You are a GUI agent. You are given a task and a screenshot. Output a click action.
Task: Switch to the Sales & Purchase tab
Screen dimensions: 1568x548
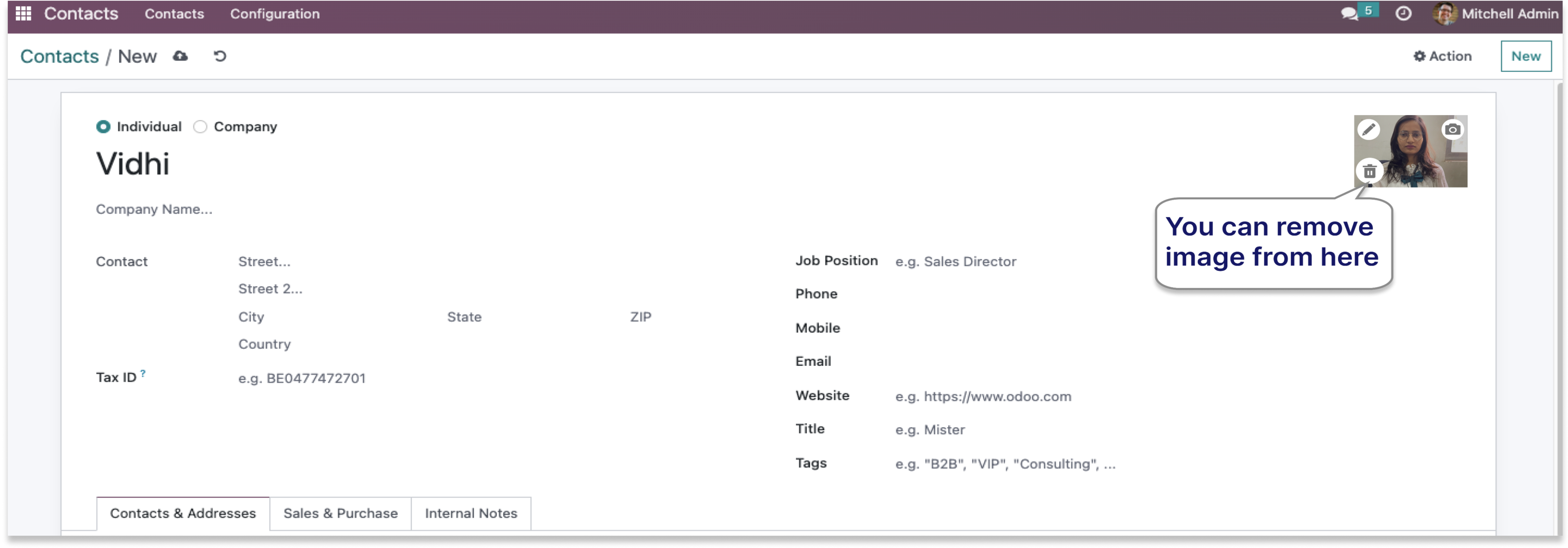pos(340,513)
